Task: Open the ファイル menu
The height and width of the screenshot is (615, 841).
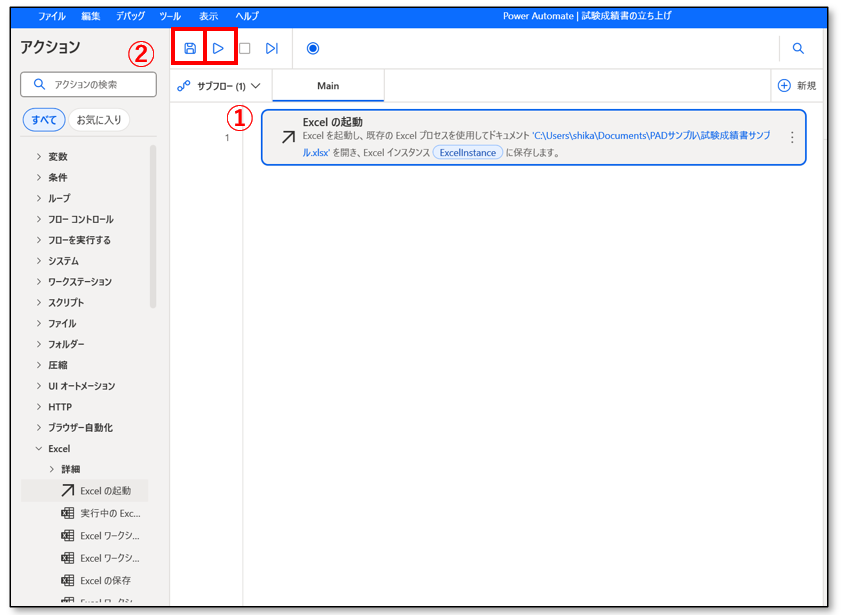Action: [x=52, y=17]
